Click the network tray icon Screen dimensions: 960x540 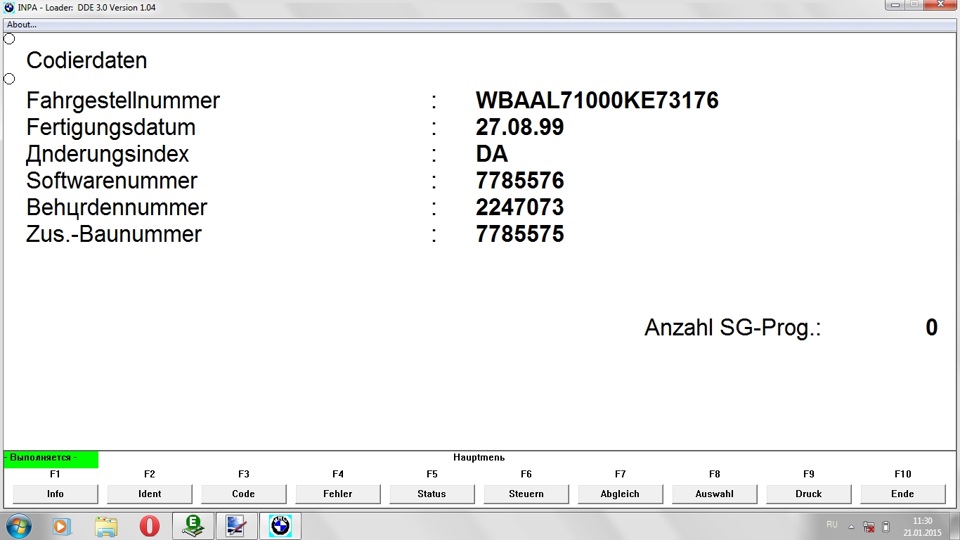click(869, 527)
